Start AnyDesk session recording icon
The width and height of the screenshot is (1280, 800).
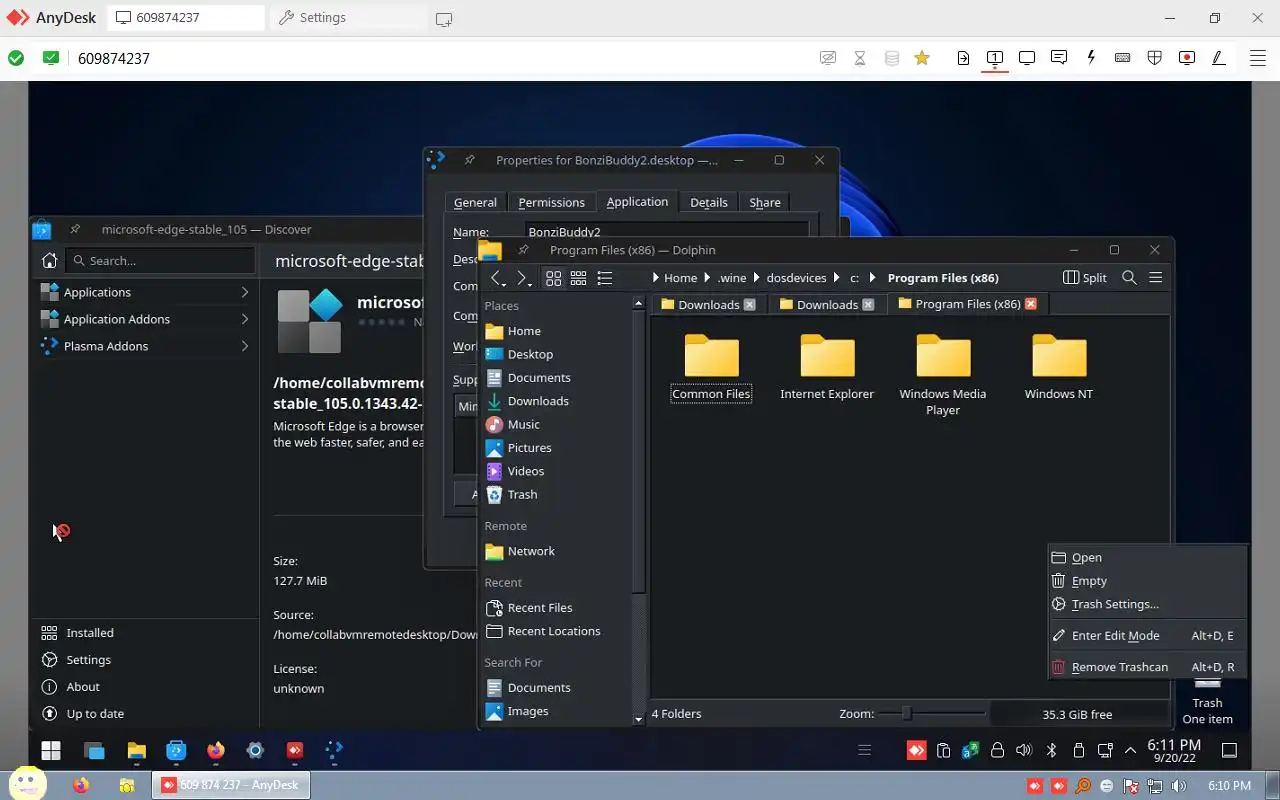1187,58
